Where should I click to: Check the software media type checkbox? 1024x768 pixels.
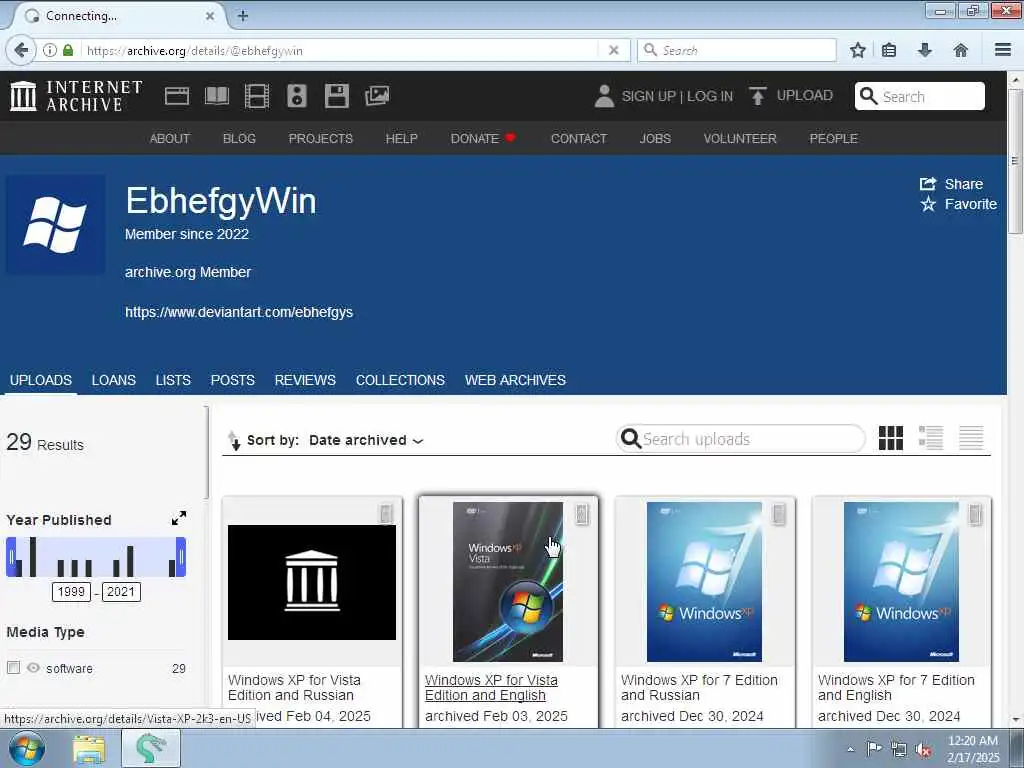(x=13, y=667)
